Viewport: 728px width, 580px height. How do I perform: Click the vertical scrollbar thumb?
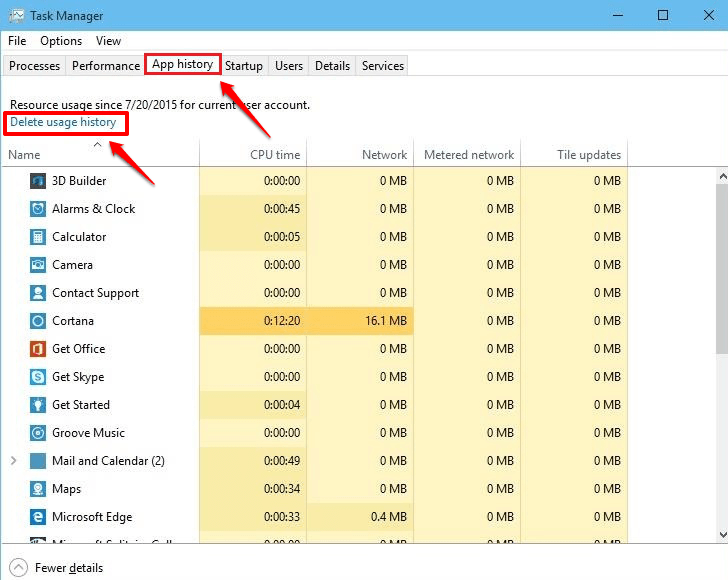coord(722,269)
